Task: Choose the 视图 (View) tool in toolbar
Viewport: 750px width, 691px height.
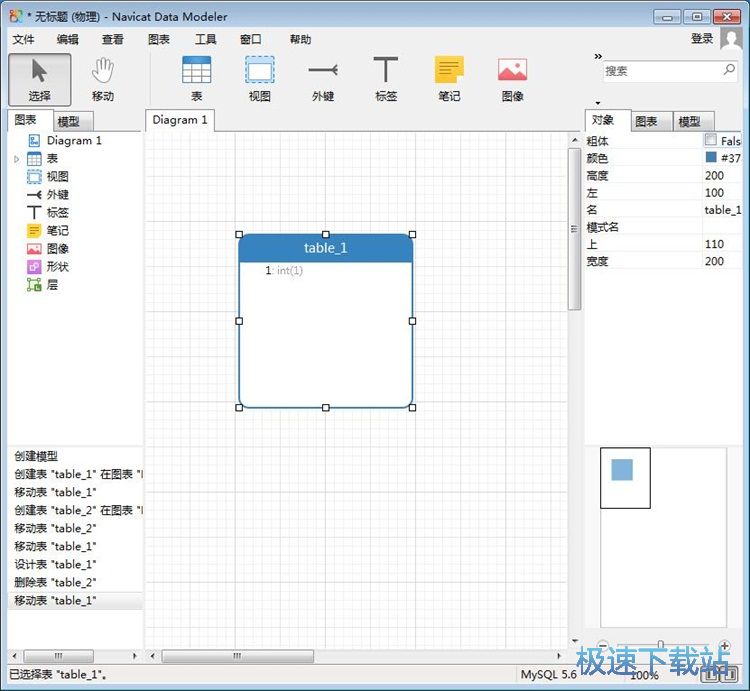Action: pyautogui.click(x=260, y=79)
